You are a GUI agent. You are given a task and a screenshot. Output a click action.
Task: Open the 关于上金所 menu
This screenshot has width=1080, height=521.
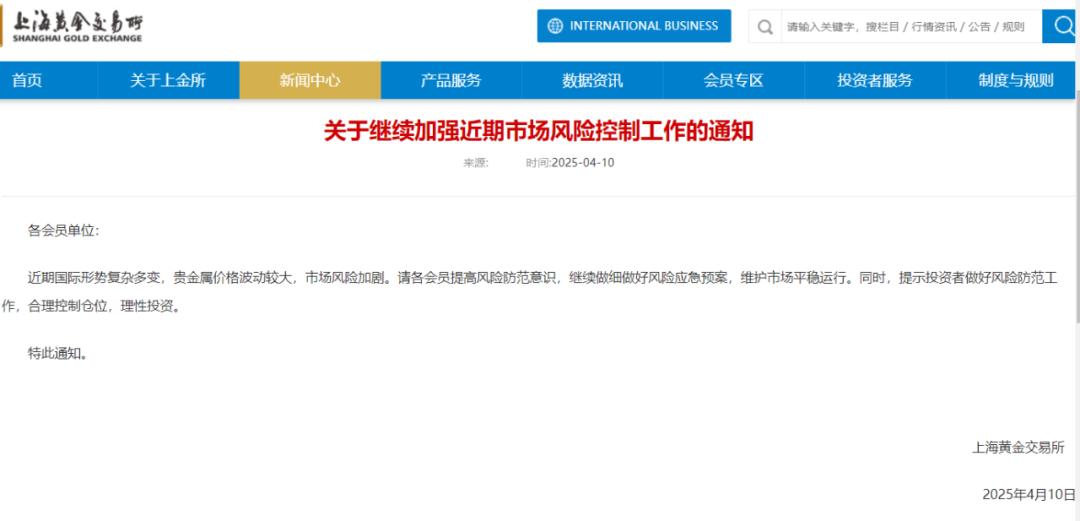click(167, 81)
